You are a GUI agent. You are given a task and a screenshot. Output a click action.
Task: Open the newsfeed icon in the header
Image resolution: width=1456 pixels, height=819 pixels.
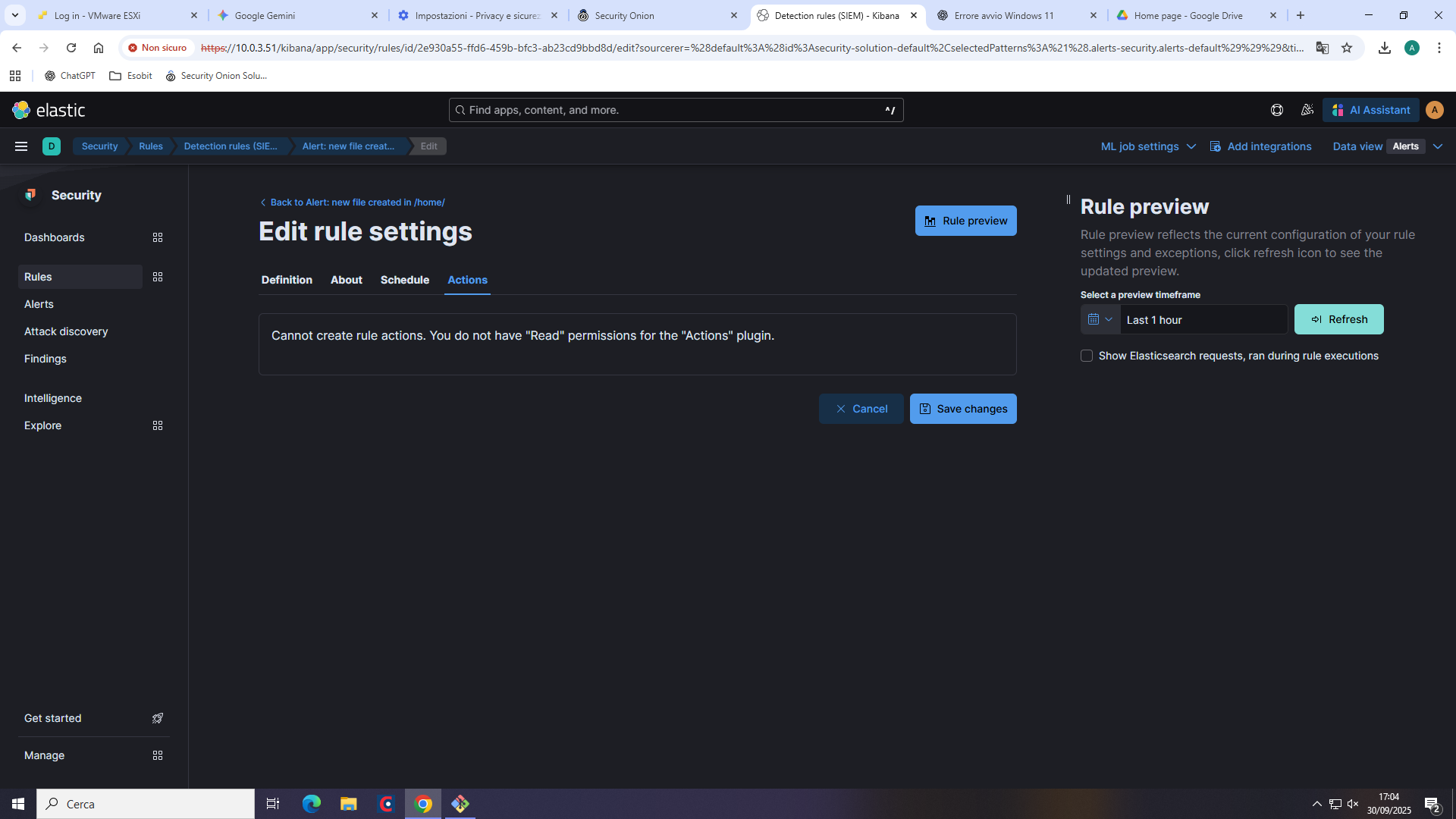(x=1307, y=110)
